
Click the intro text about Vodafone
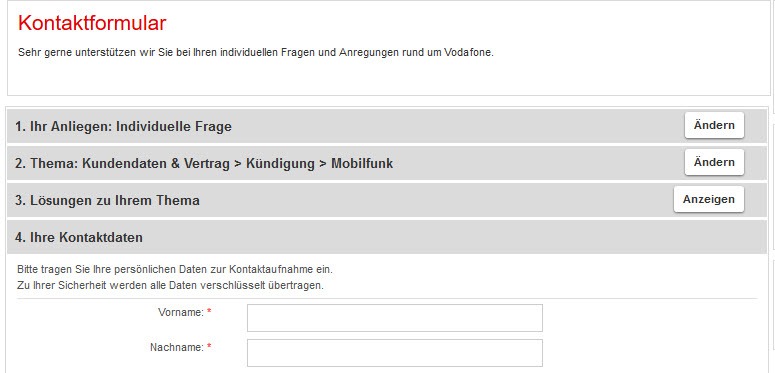click(256, 52)
